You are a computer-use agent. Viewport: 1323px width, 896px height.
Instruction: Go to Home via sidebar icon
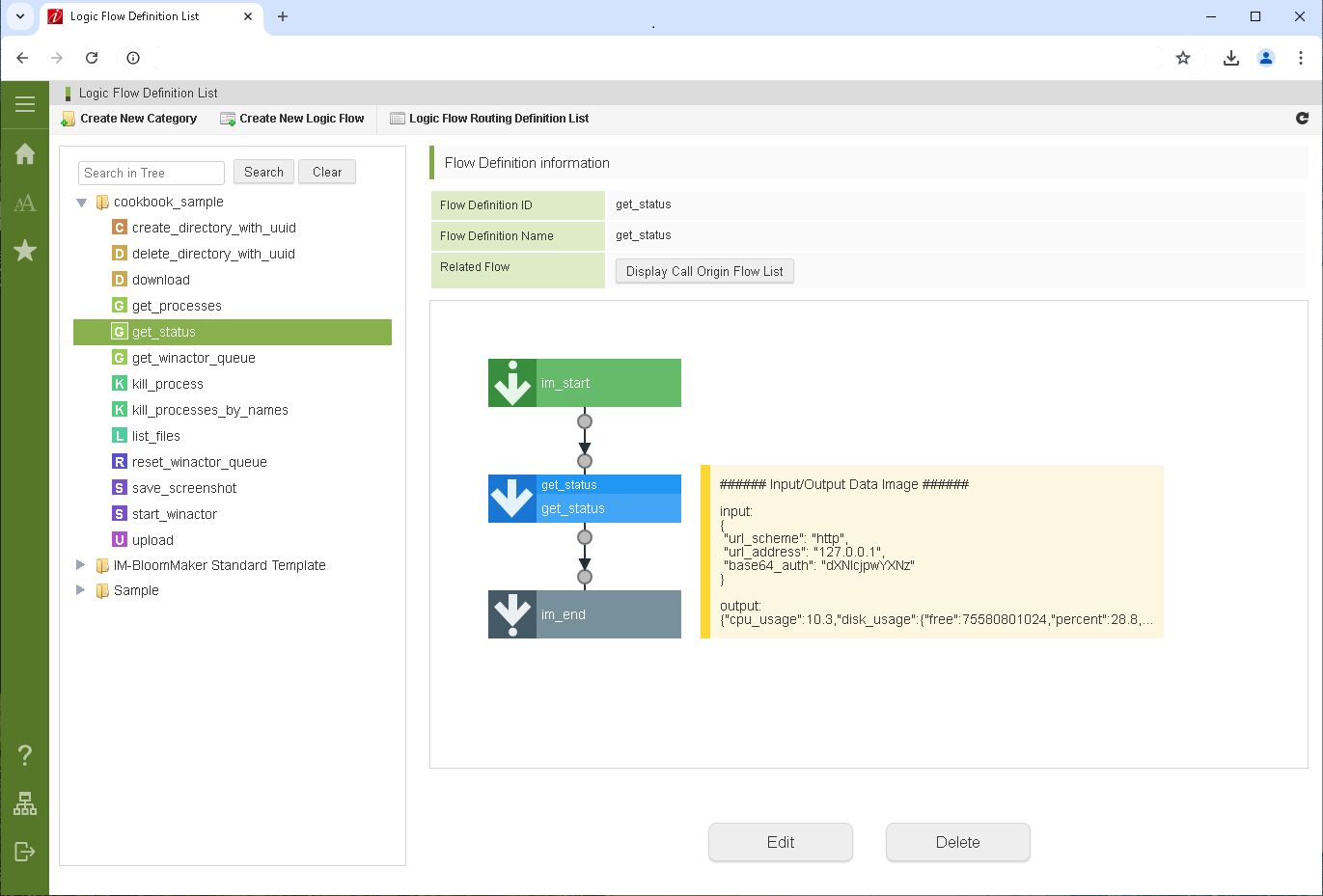click(25, 153)
